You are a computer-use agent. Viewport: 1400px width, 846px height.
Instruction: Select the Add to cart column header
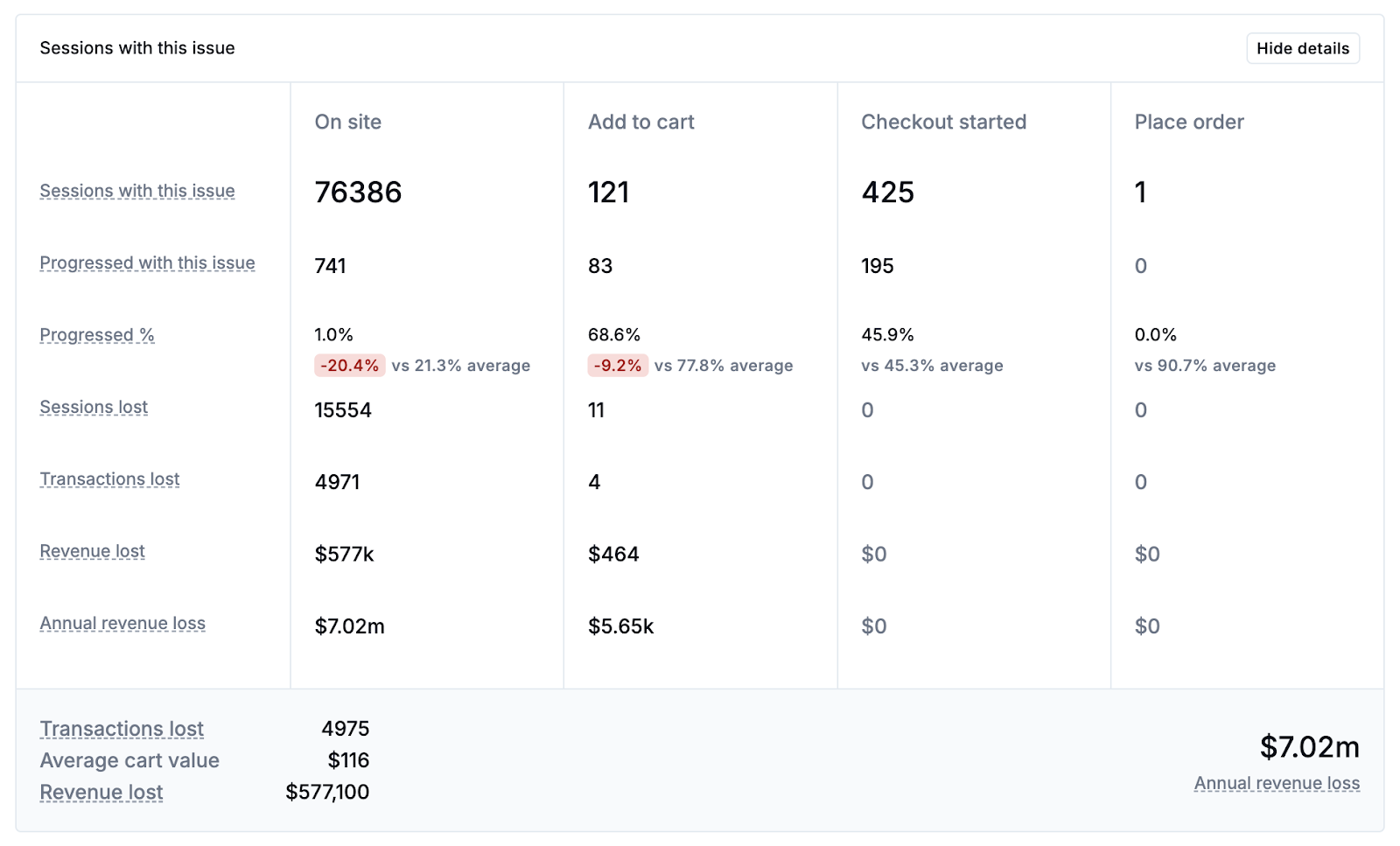click(640, 122)
